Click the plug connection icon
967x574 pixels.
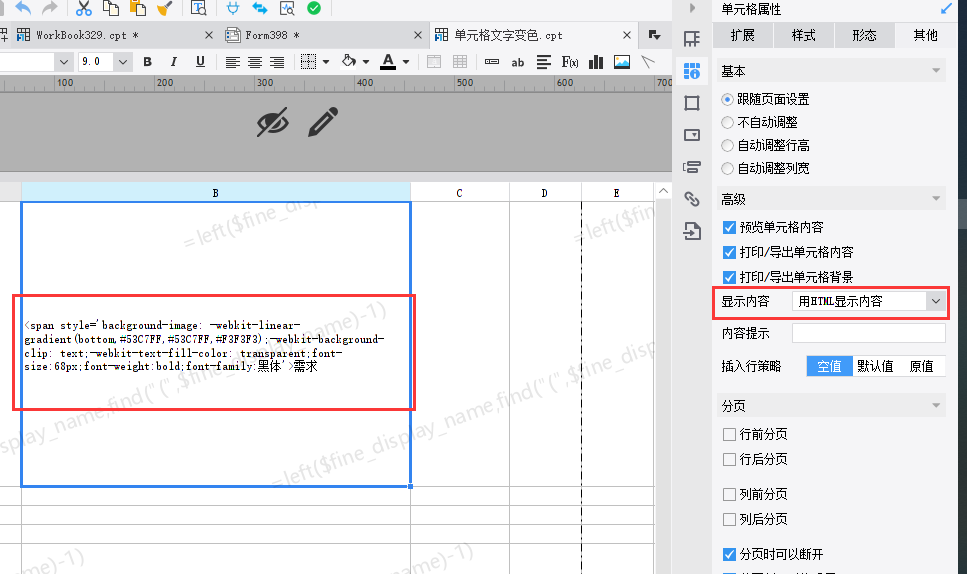tap(232, 8)
